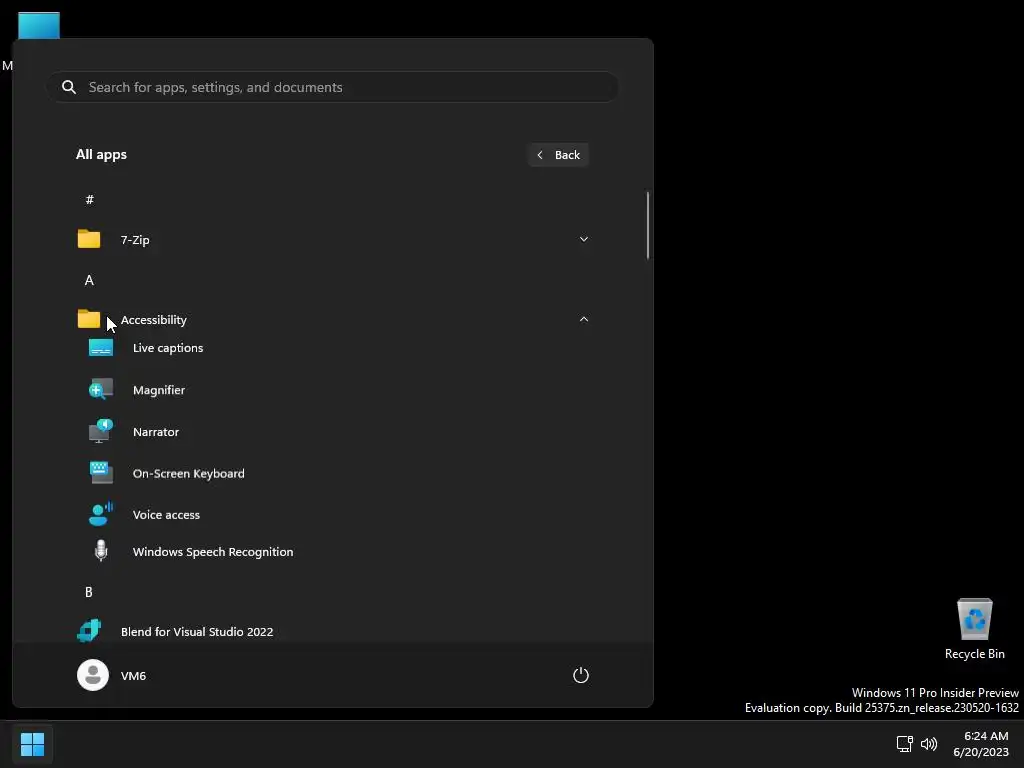Click the Accessibility folder name

pyautogui.click(x=153, y=320)
